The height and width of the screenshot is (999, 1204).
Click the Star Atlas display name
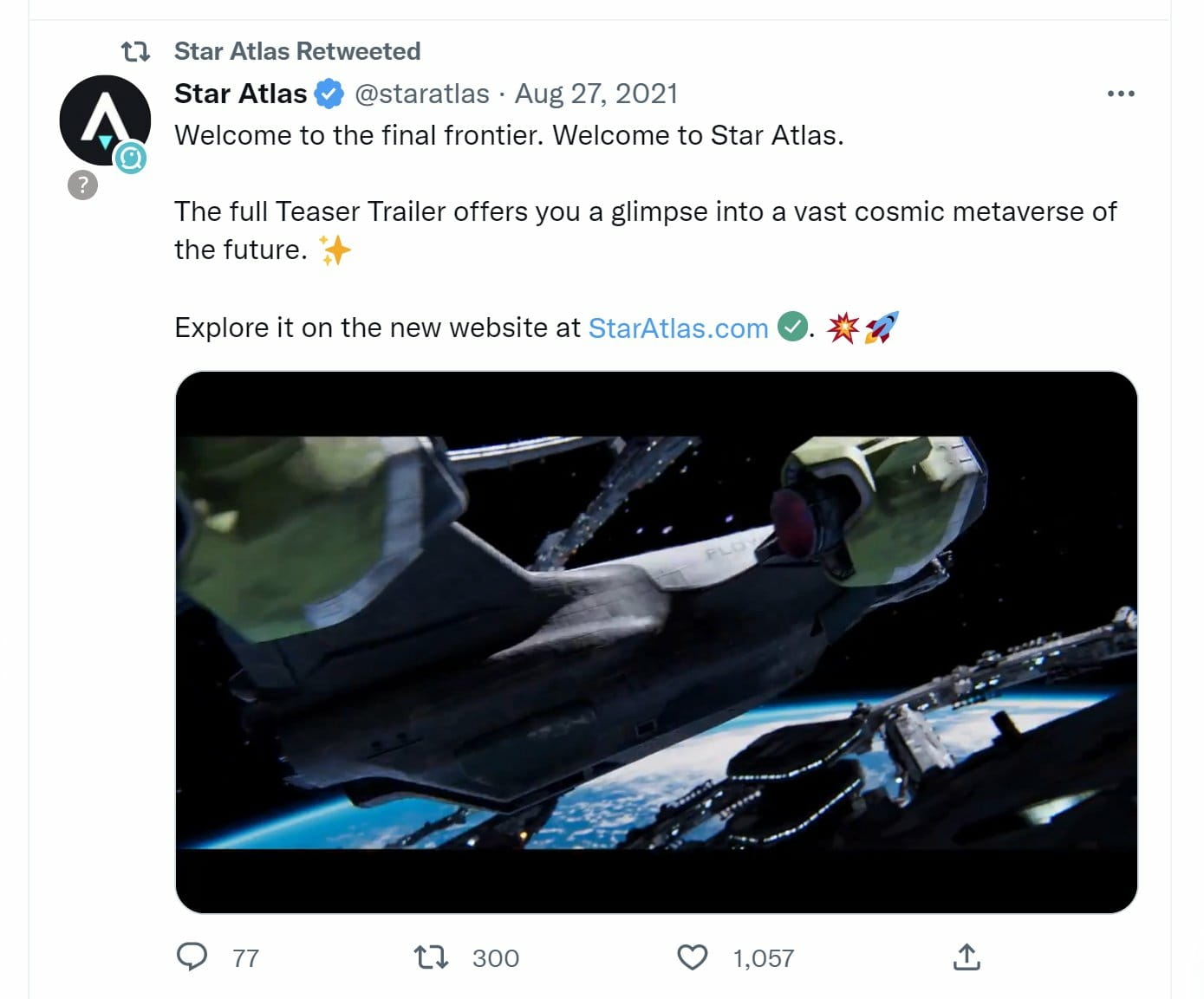coord(240,94)
